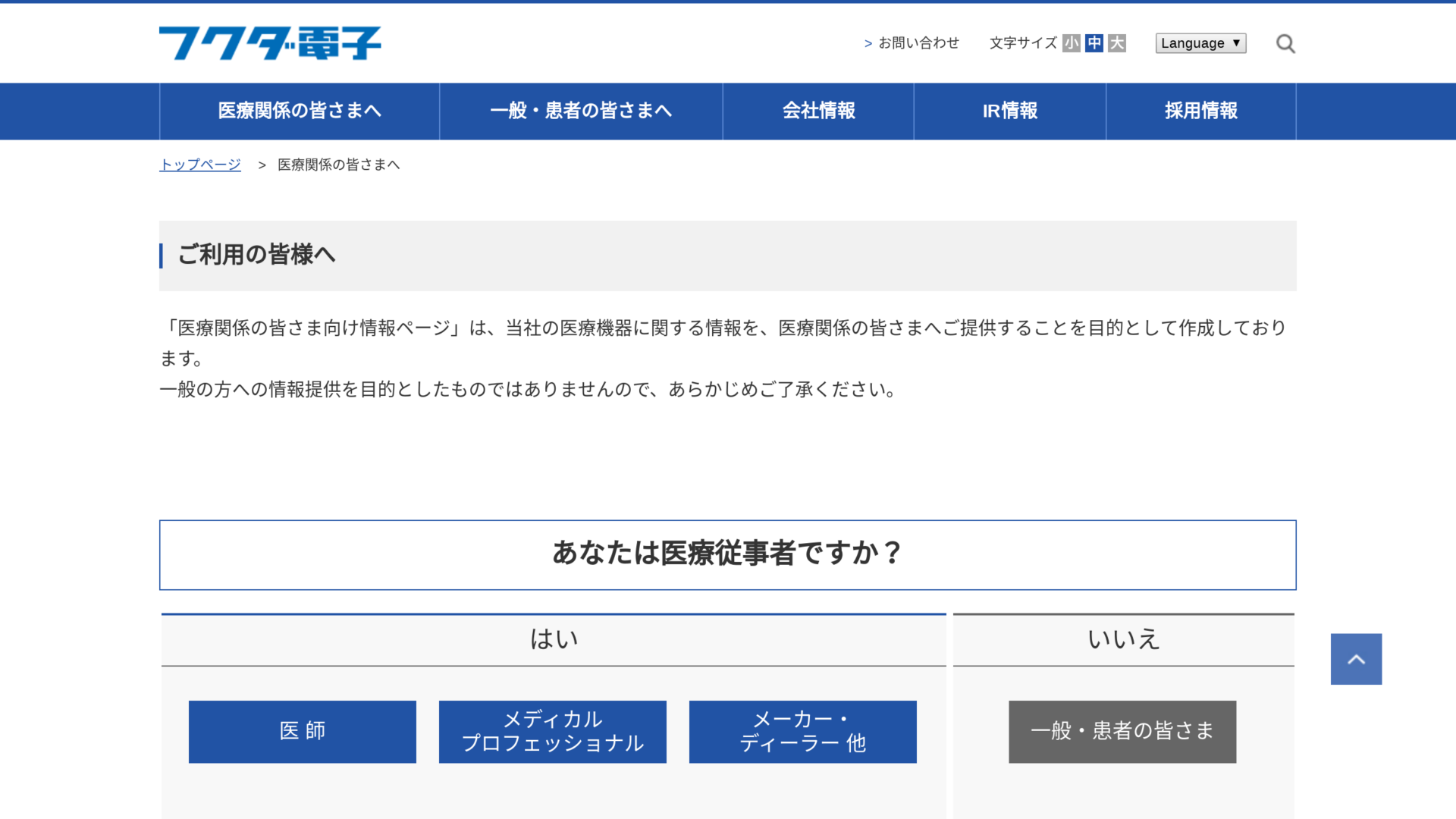Select the IR情報 navigation item
This screenshot has height=819, width=1456.
1010,111
